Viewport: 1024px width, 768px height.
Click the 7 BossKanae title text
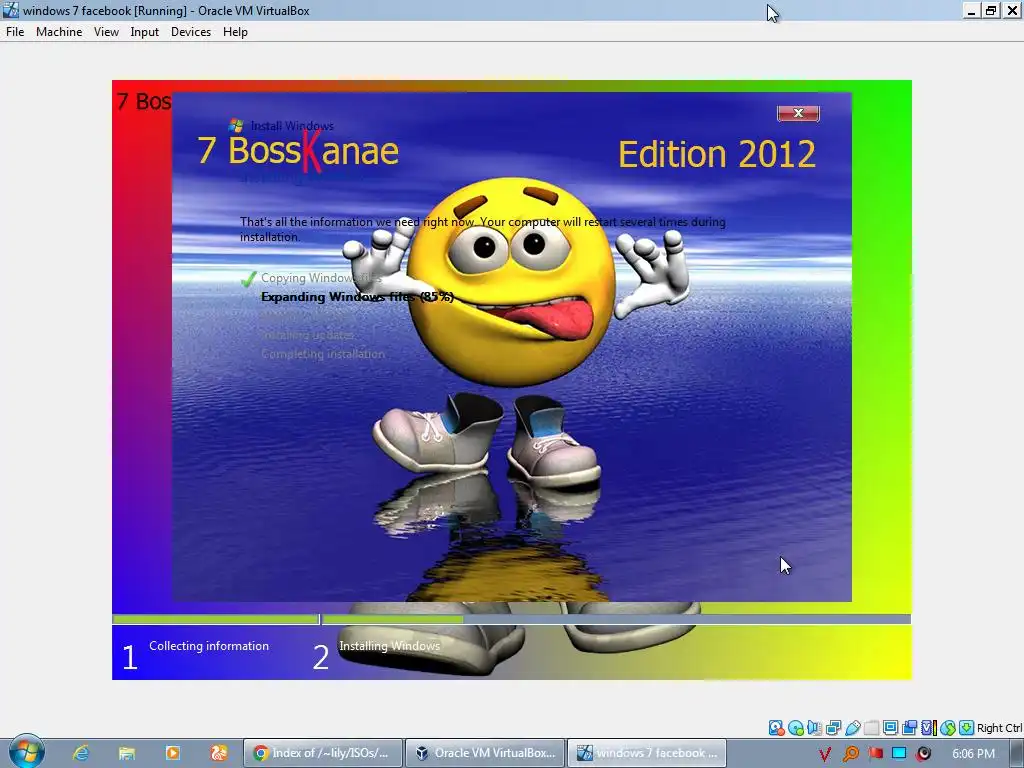click(x=298, y=151)
